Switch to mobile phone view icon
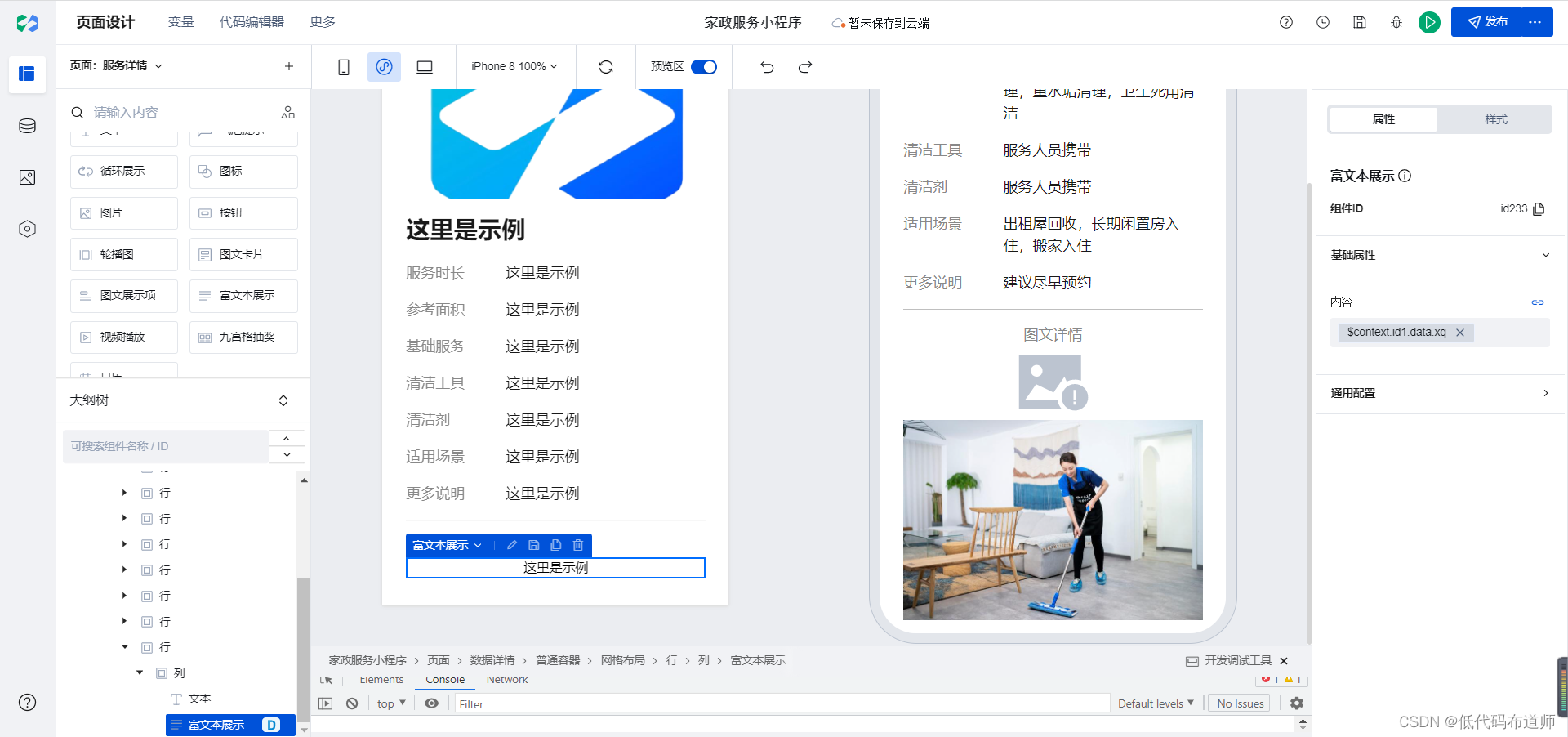The image size is (1568, 737). 344,67
